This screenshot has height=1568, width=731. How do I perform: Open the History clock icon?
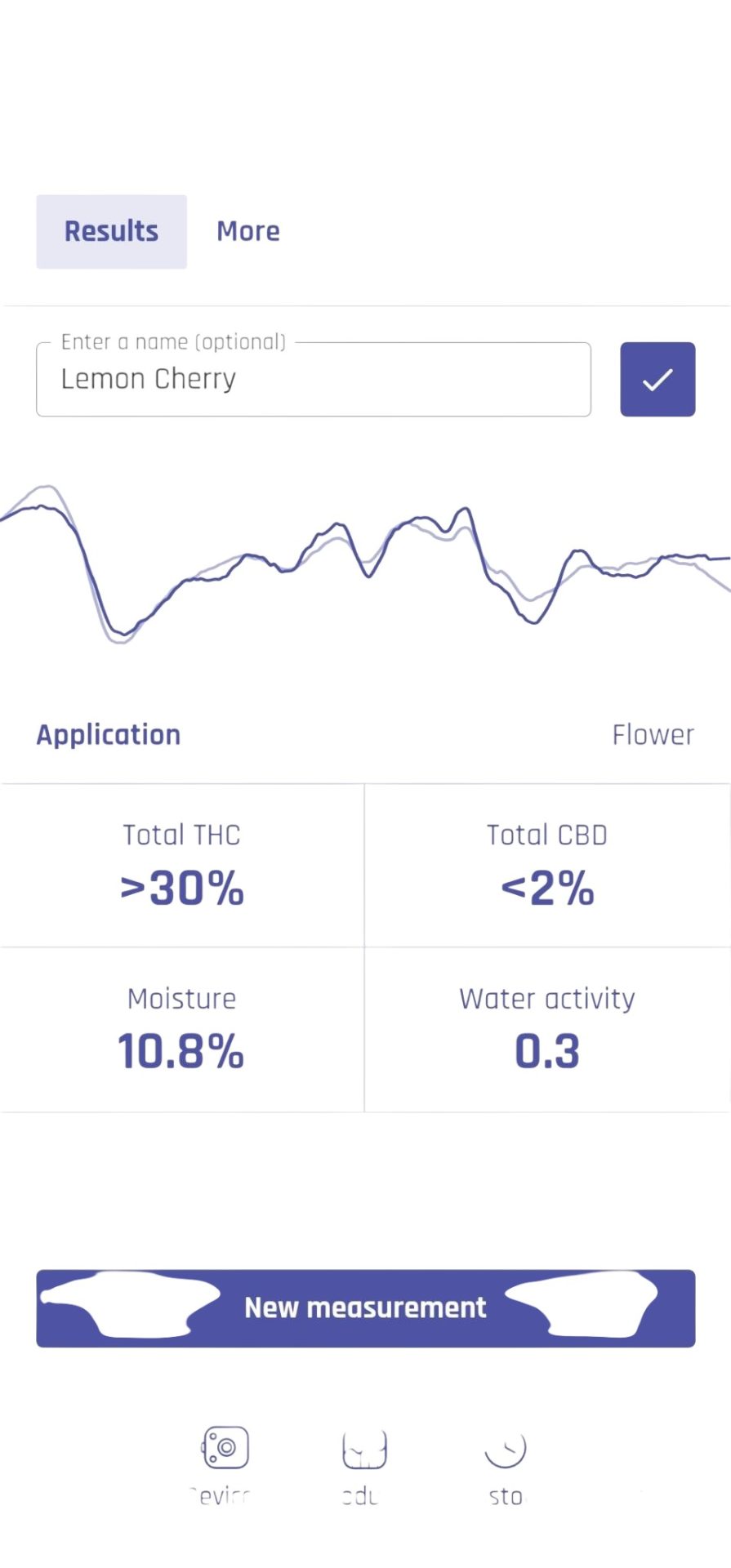tap(506, 1448)
